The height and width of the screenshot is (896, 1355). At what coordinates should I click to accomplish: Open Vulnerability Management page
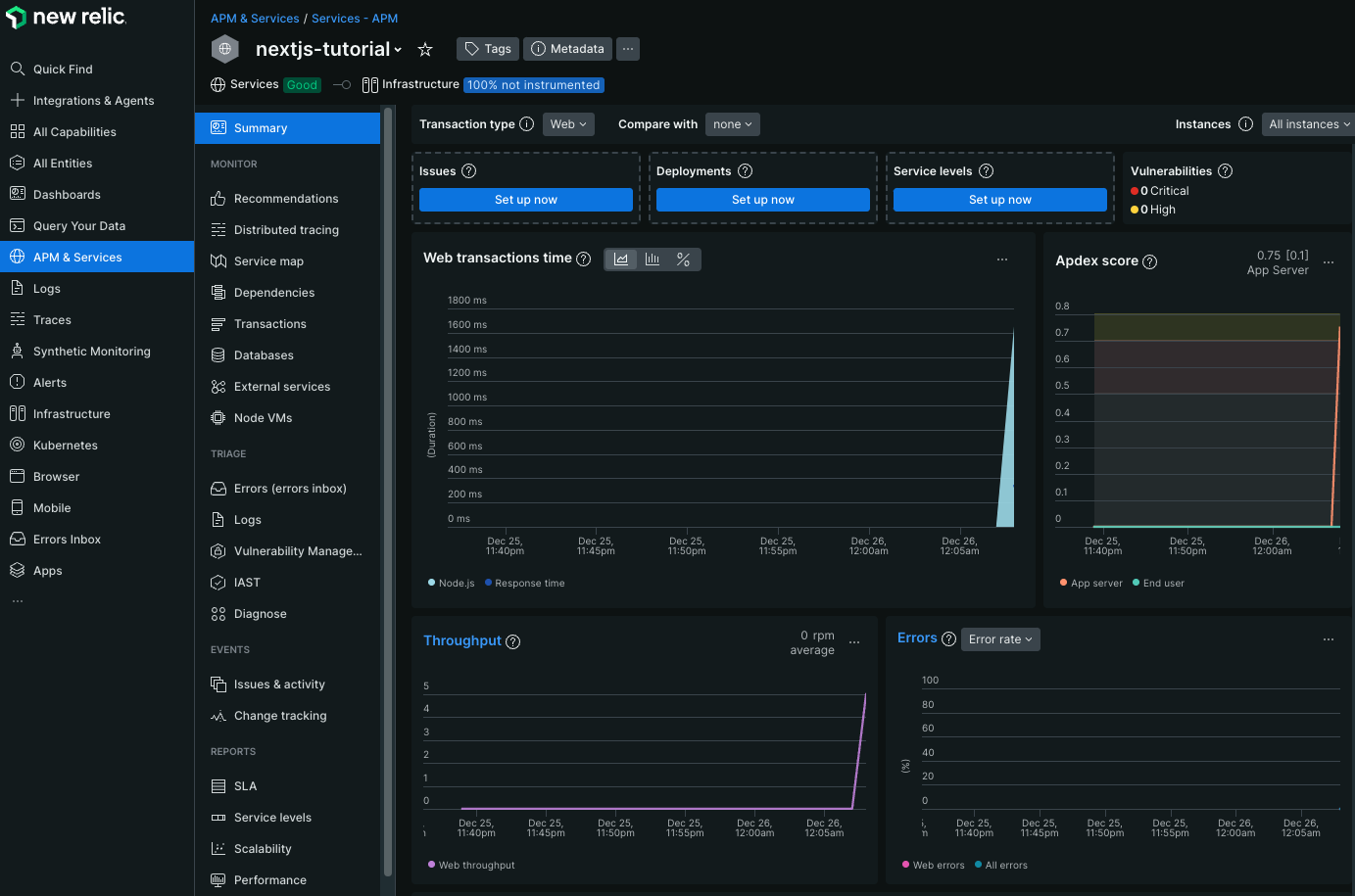pyautogui.click(x=288, y=551)
